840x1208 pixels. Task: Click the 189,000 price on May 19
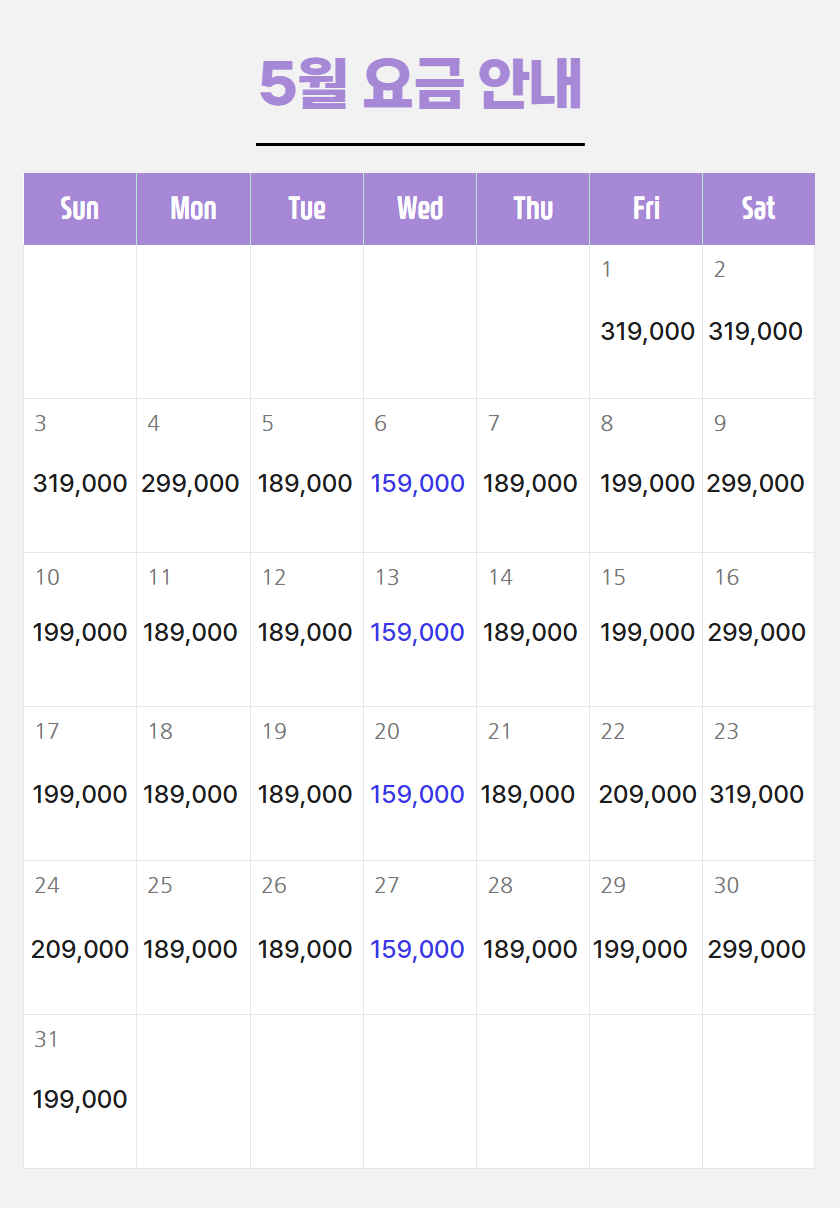(305, 794)
